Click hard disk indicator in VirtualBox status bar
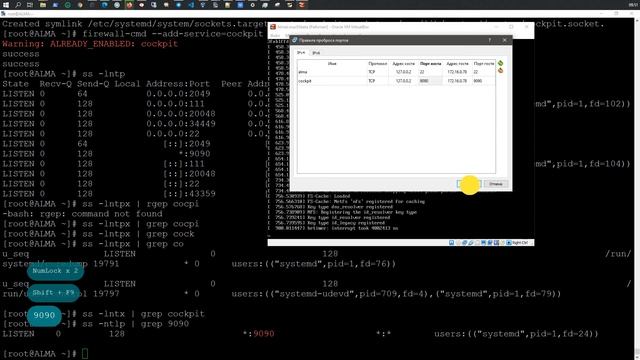 pos(451,242)
